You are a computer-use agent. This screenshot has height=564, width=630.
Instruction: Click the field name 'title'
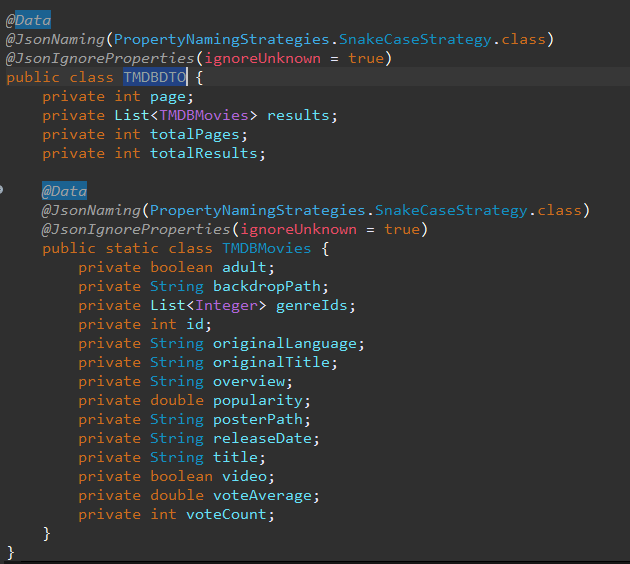[235, 457]
